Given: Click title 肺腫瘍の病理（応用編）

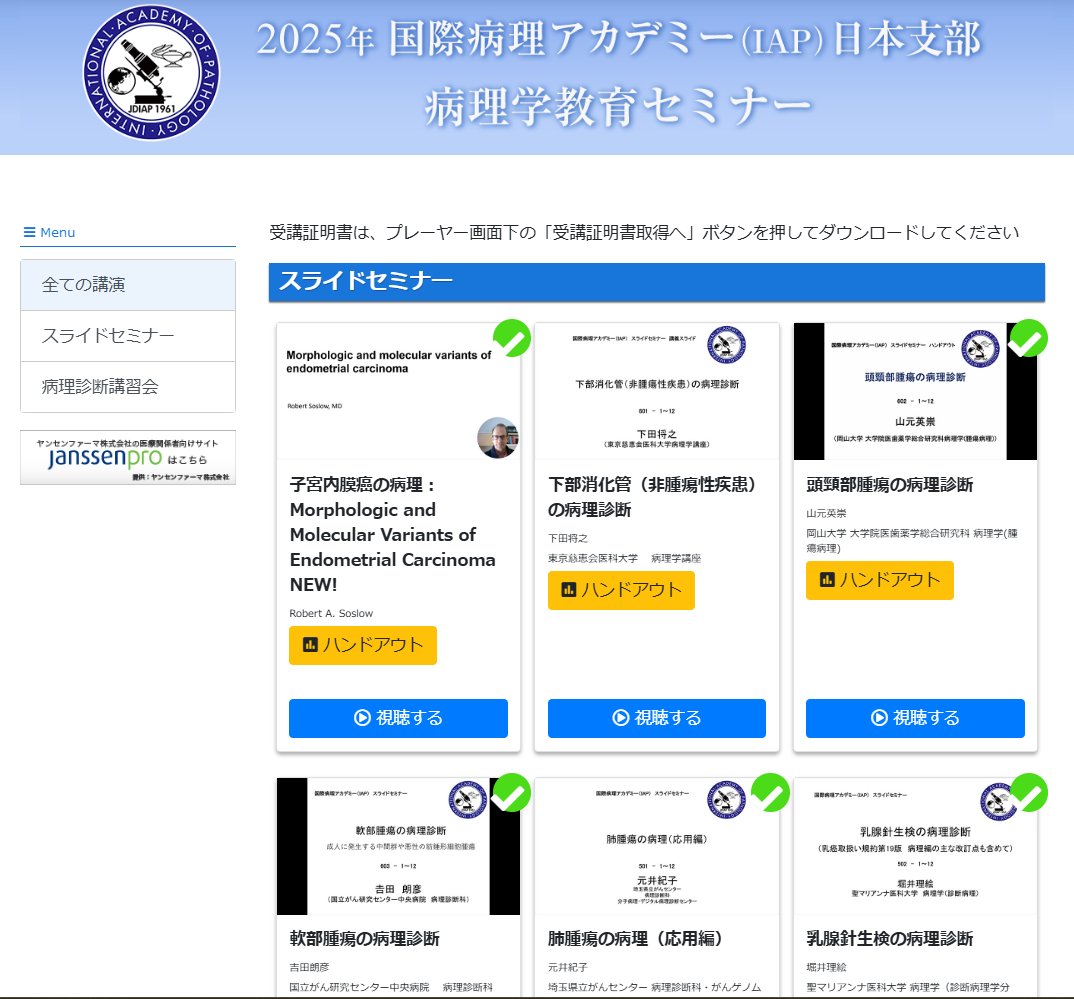Looking at the screenshot, I should coord(635,939).
